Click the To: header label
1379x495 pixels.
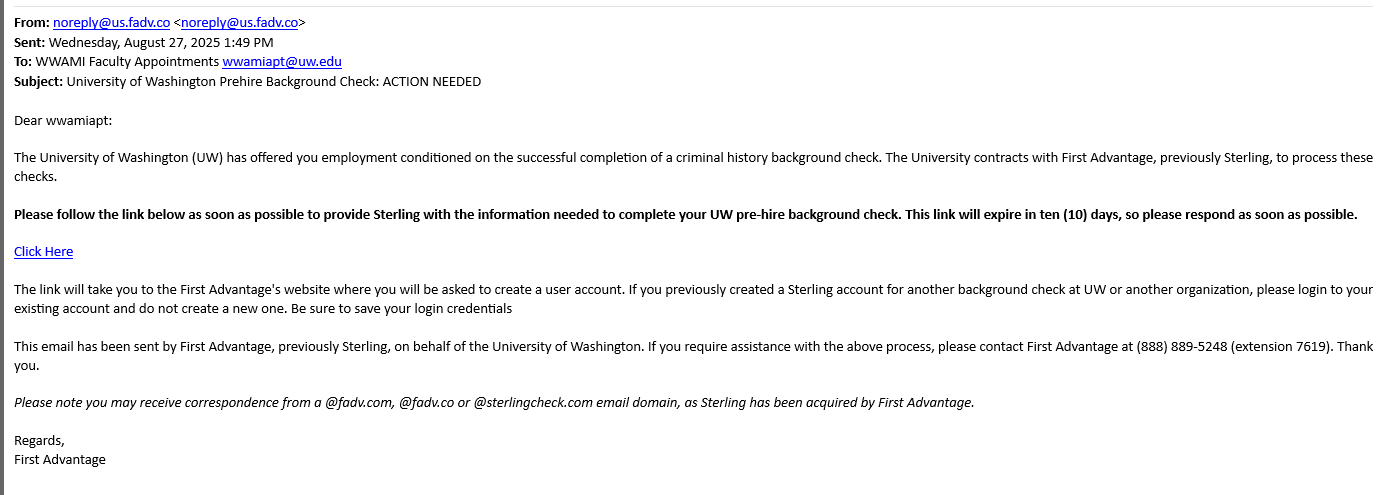(x=23, y=61)
